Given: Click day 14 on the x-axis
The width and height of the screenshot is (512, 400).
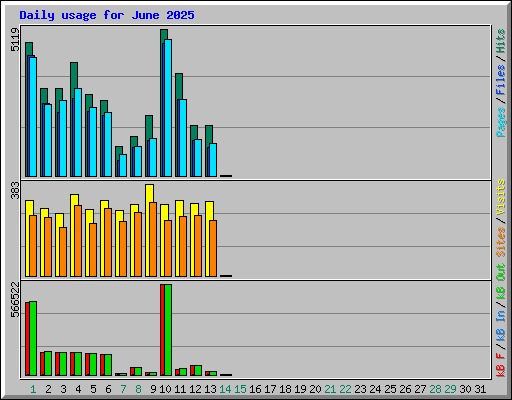Looking at the screenshot, I should pos(225,389).
